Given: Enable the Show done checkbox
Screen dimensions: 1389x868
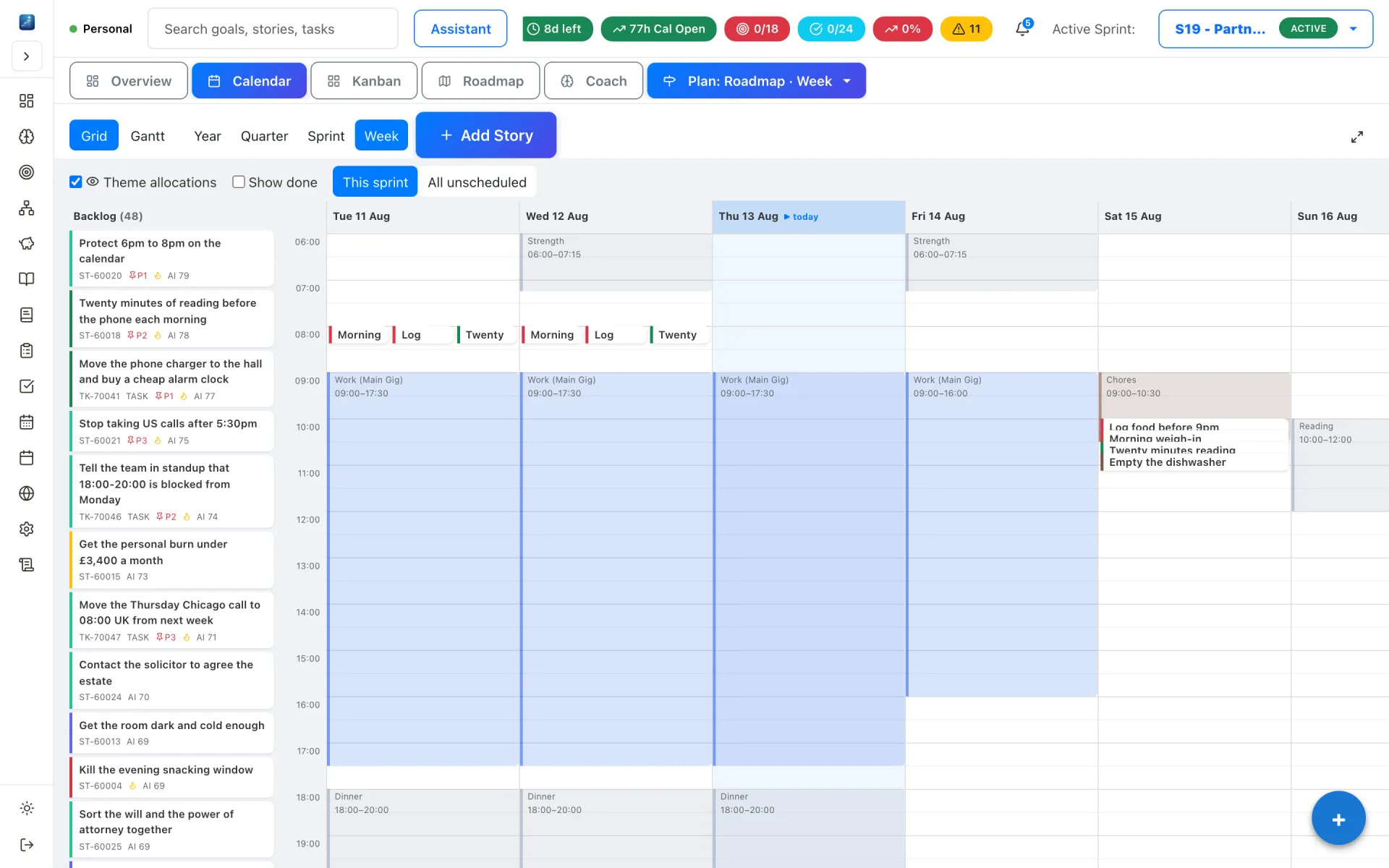Looking at the screenshot, I should (239, 182).
